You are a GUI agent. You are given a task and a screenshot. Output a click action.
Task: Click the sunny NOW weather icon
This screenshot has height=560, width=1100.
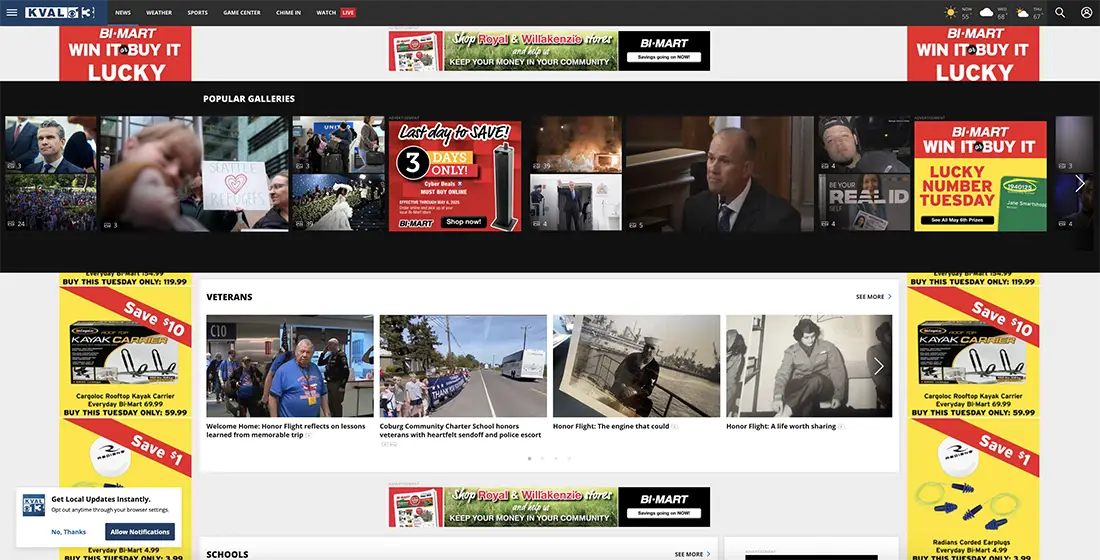pos(951,13)
